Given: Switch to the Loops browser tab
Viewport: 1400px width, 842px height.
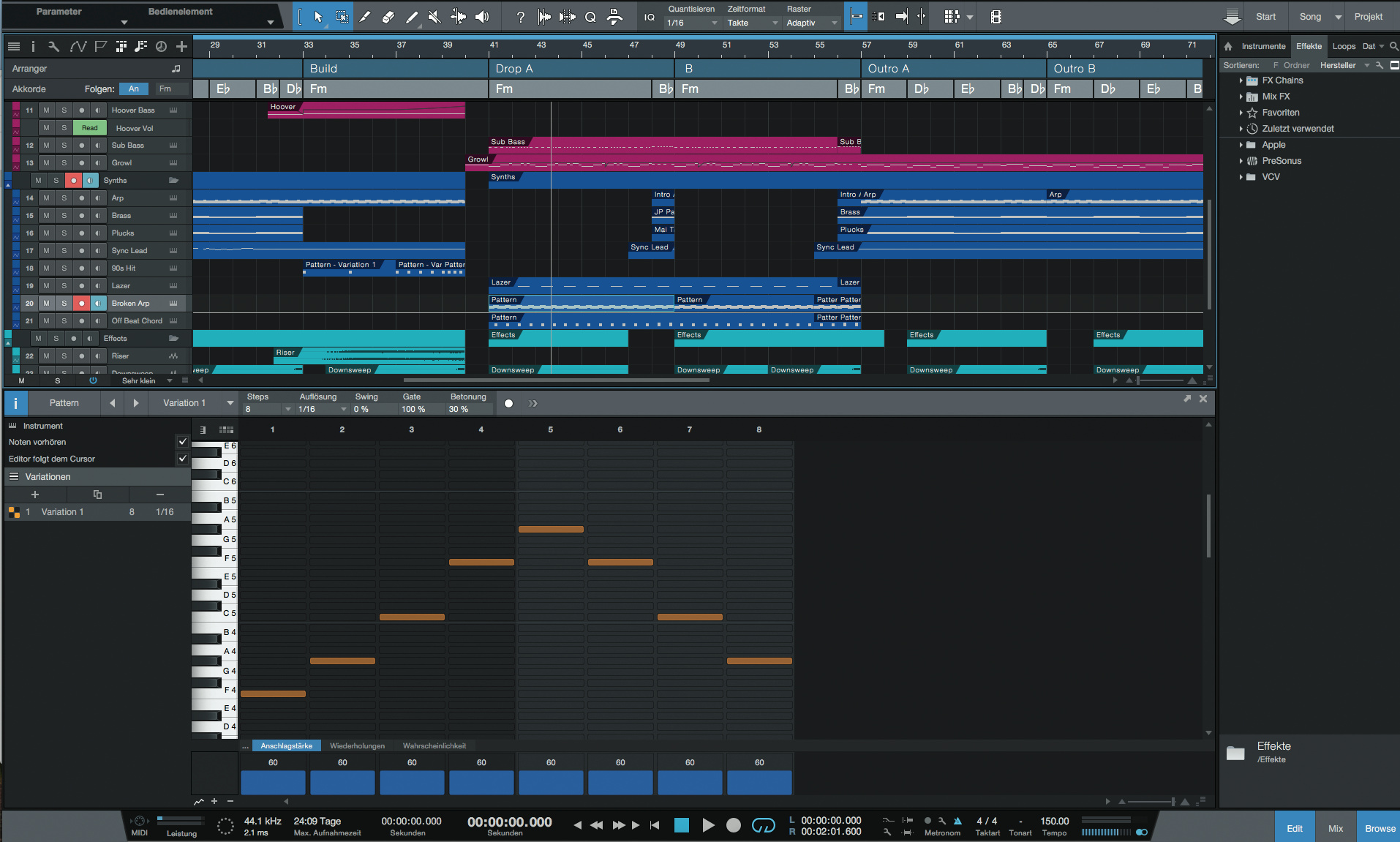Looking at the screenshot, I should [1344, 46].
